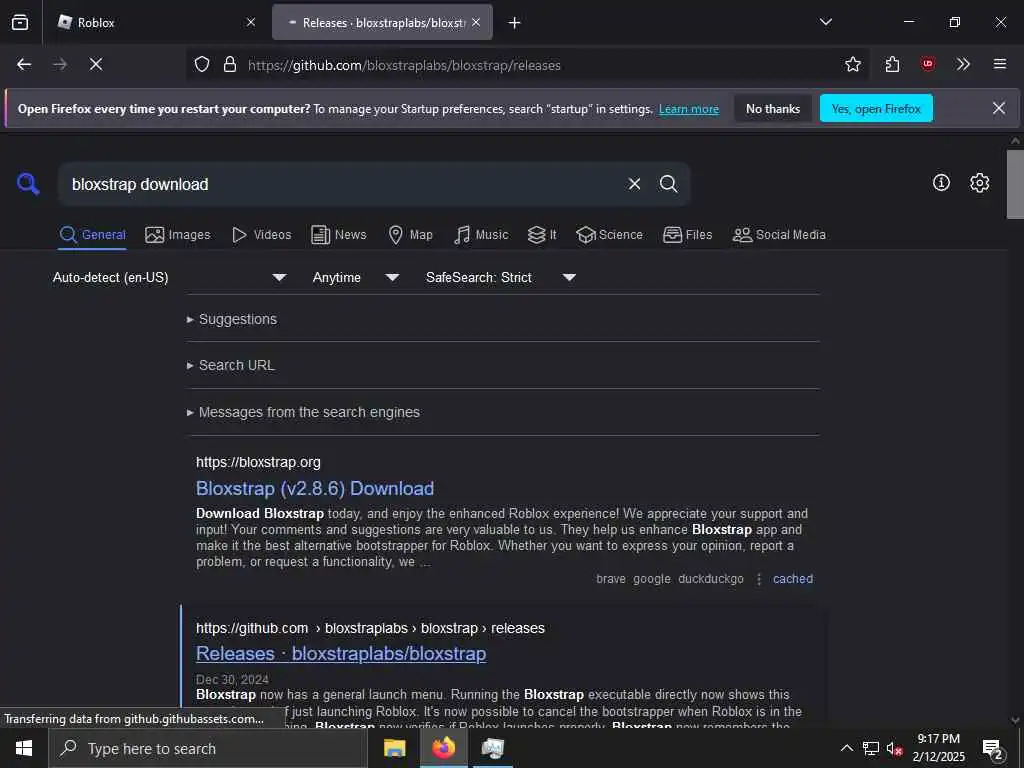Open the Anytime time range dropdown
This screenshot has width=1024, height=768.
pyautogui.click(x=356, y=278)
